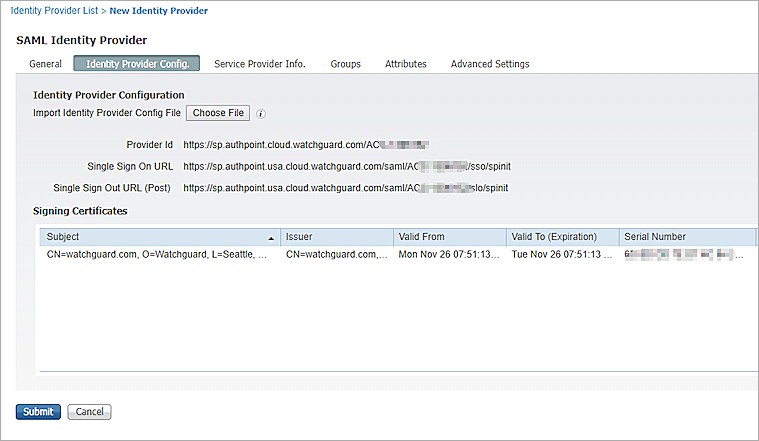Open the Groups tab
This screenshot has height=441, width=759.
tap(345, 64)
